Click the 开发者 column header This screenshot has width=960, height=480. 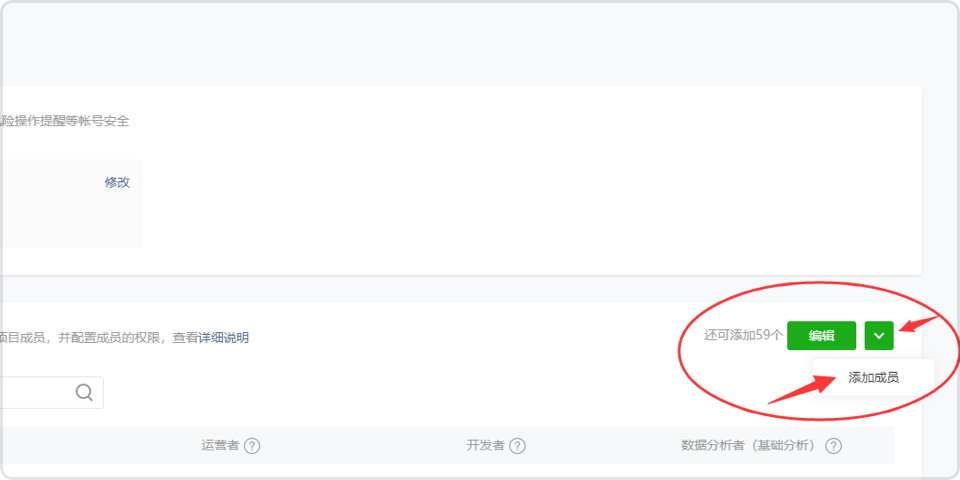click(486, 446)
